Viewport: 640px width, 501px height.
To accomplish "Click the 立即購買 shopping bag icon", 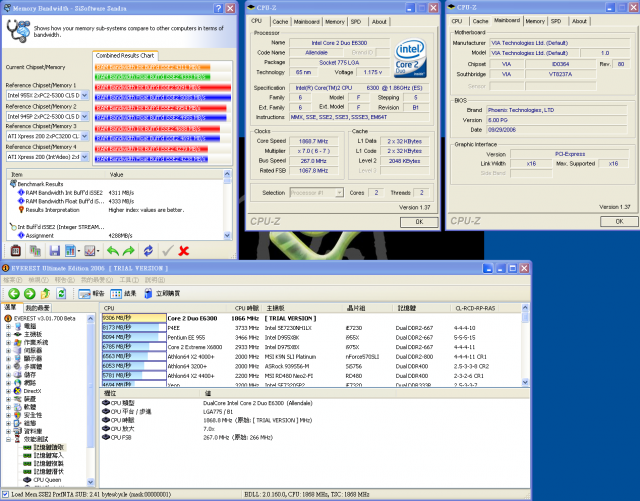I will click(148, 293).
